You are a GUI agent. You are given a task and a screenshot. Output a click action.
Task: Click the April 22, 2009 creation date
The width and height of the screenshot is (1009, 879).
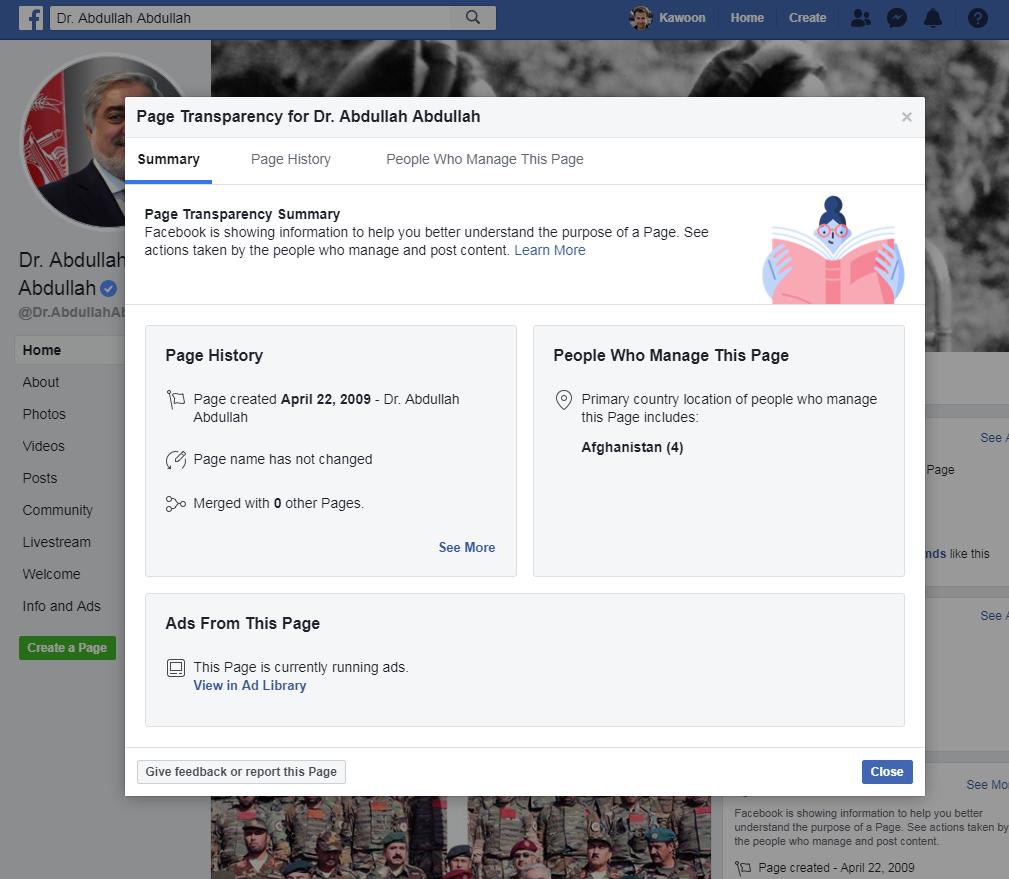point(326,400)
